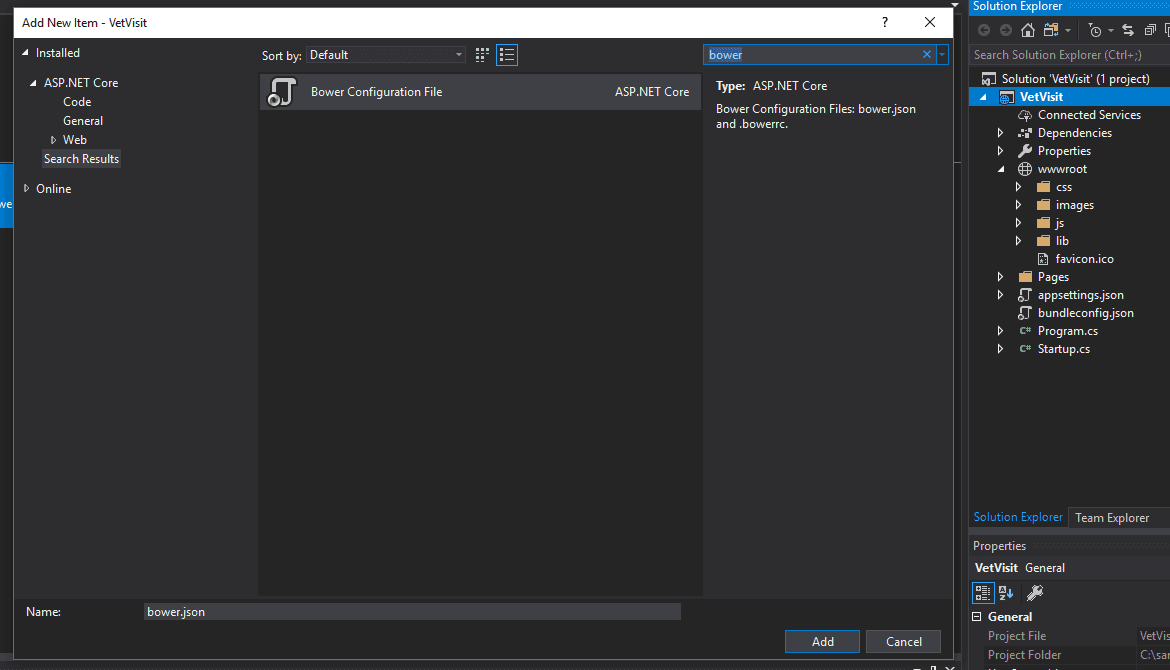Click the Home icon in Solution Explorer toolbar

coord(1027,30)
